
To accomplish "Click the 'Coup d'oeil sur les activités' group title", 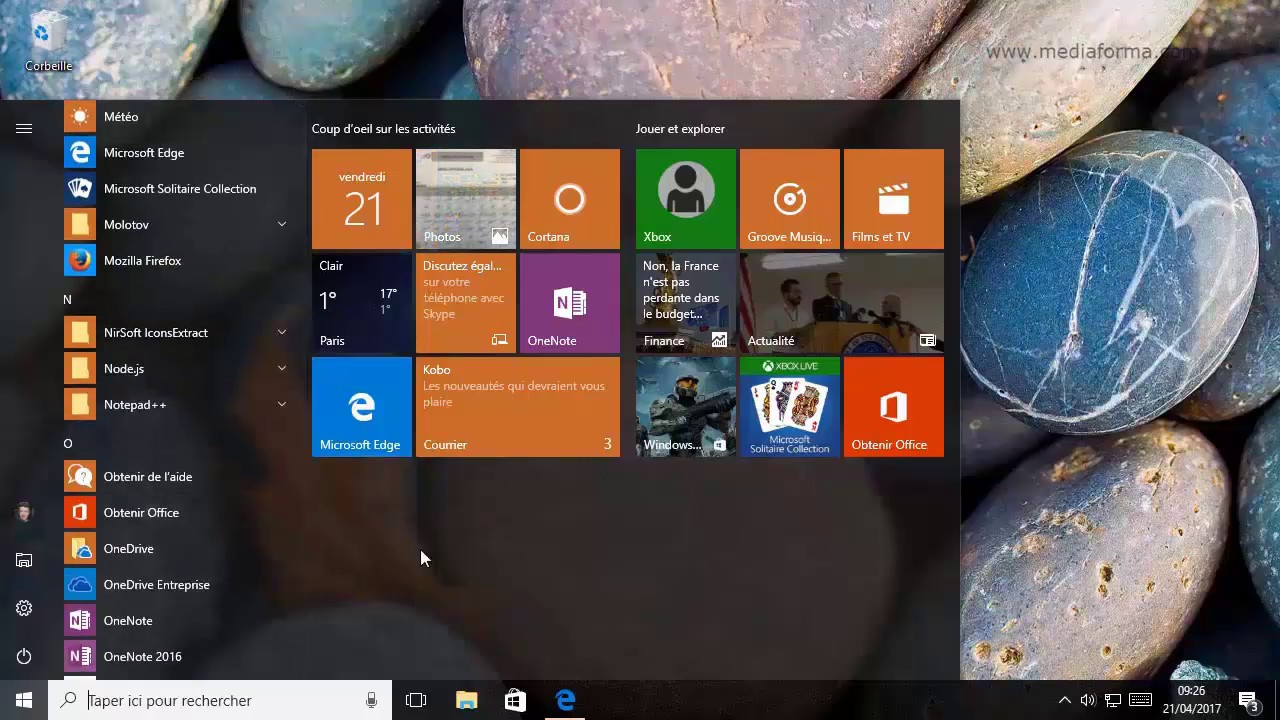I will coord(383,129).
